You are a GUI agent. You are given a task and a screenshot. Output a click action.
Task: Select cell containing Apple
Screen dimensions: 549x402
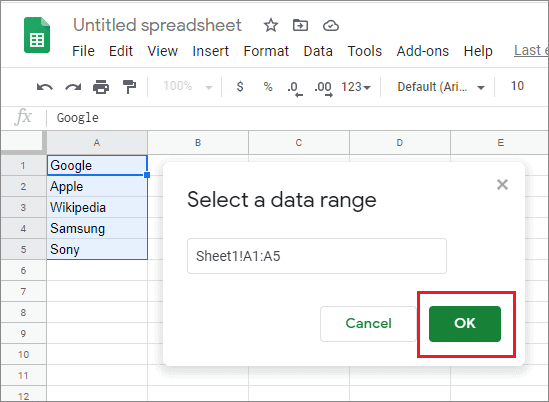[x=97, y=186]
